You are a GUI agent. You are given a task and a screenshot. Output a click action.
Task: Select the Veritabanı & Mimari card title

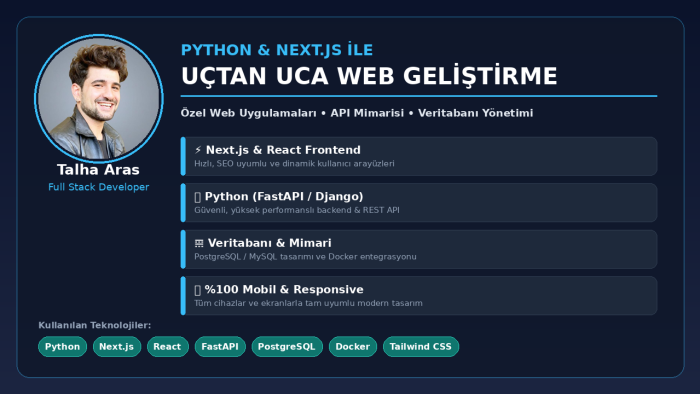[270, 243]
